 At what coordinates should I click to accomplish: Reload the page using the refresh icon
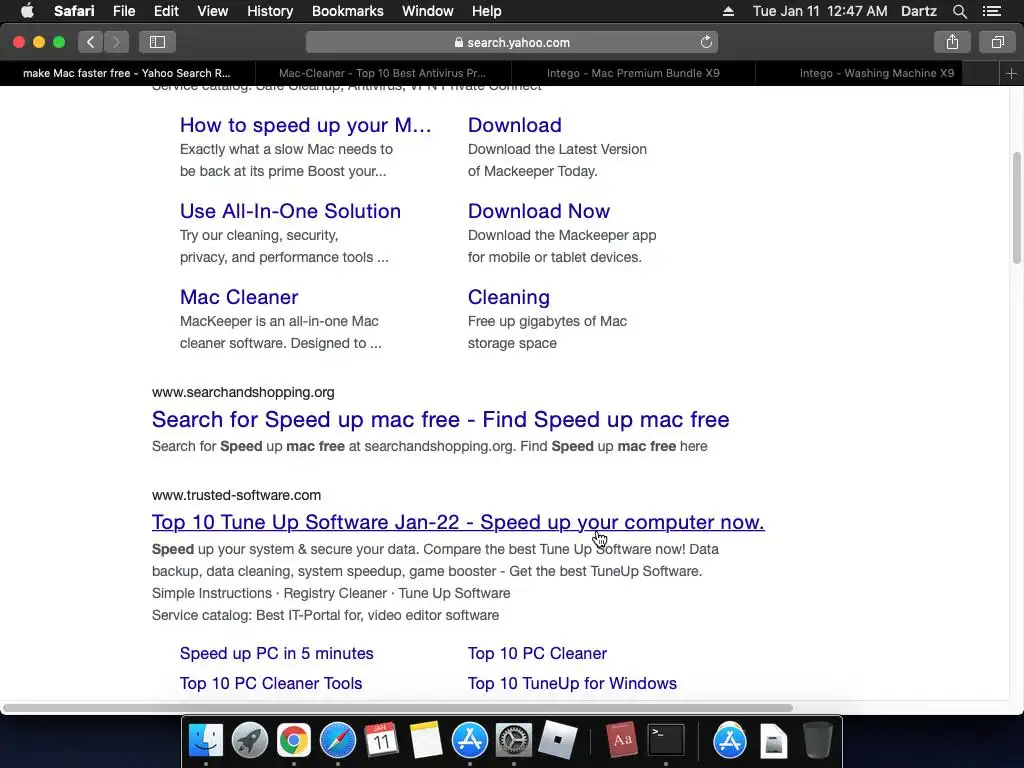tap(706, 42)
